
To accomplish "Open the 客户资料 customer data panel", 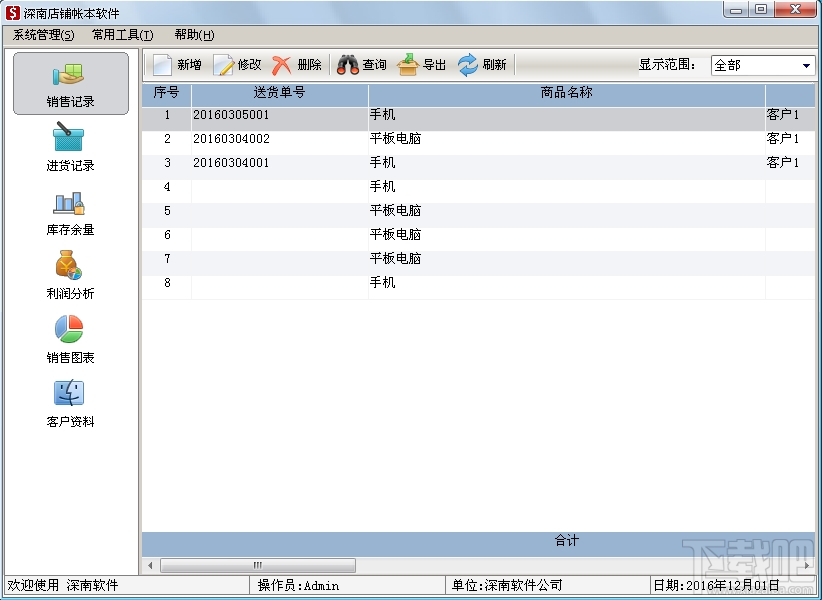I will (71, 404).
